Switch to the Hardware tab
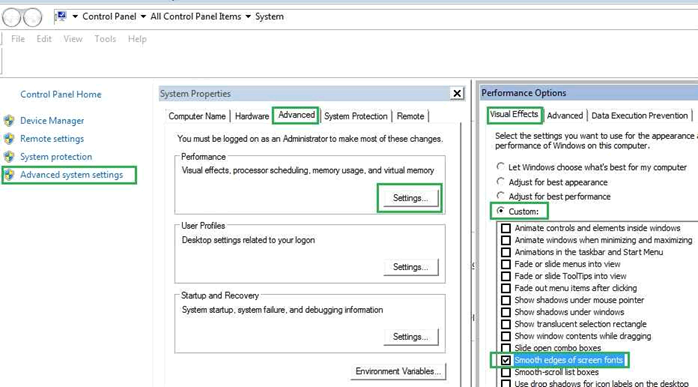This screenshot has height=387, width=698. click(252, 116)
